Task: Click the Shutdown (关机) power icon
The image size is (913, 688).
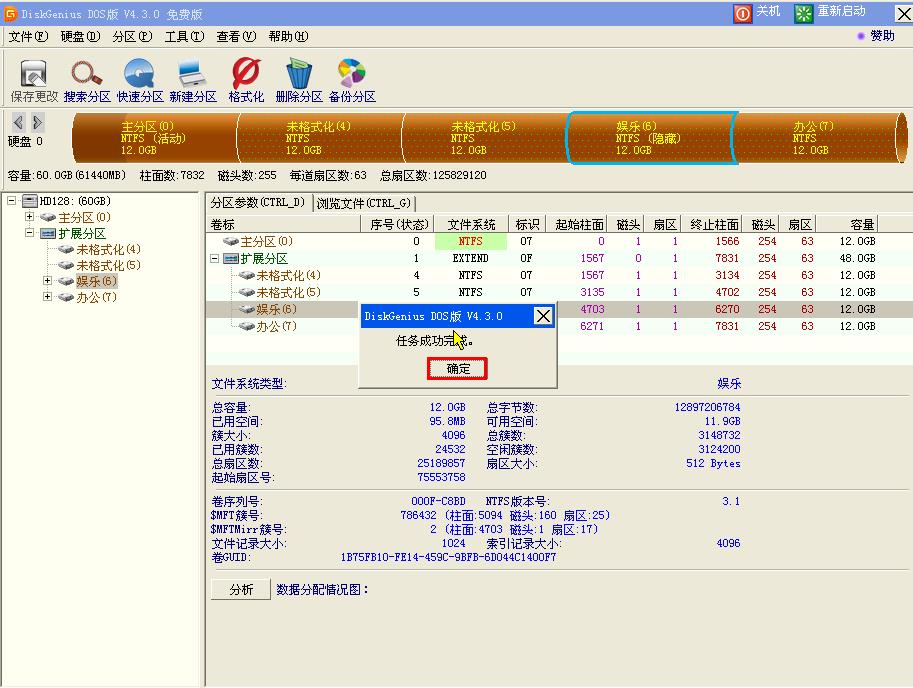Action: point(742,13)
